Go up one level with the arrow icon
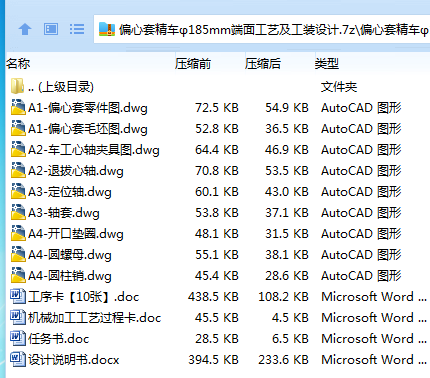Viewport: 430px width, 378px height. click(25, 29)
